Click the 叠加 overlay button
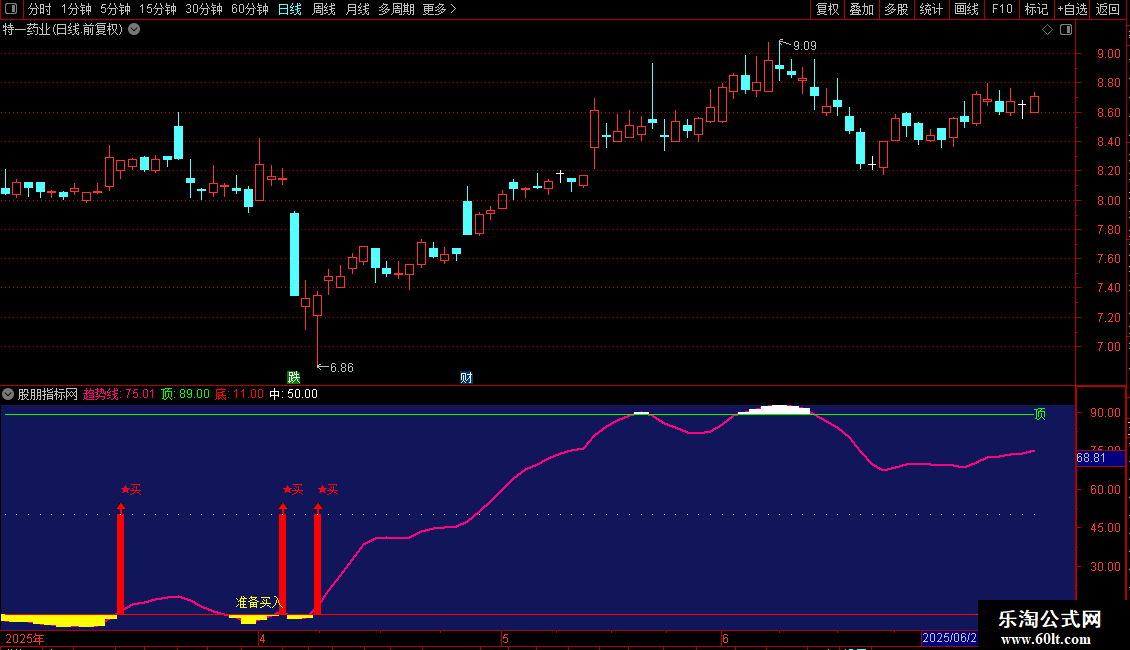The height and width of the screenshot is (650, 1130). click(x=861, y=9)
